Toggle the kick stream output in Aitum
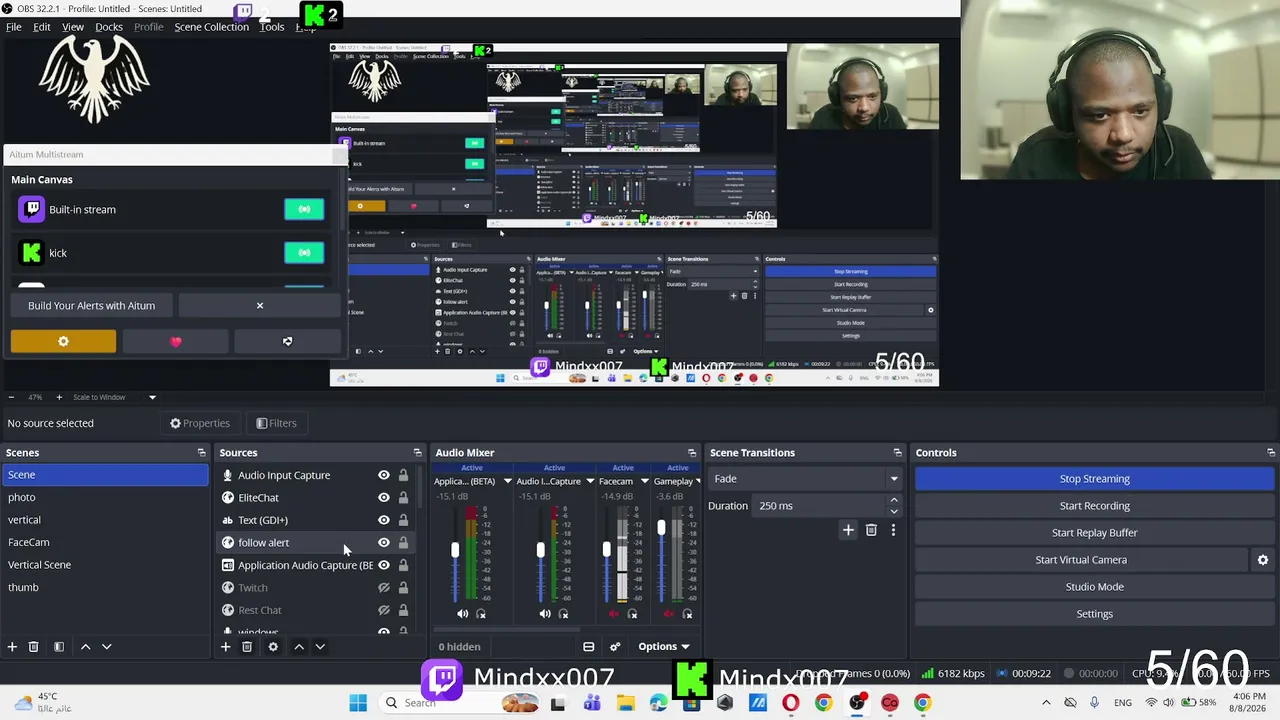Viewport: 1280px width, 720px height. (304, 253)
